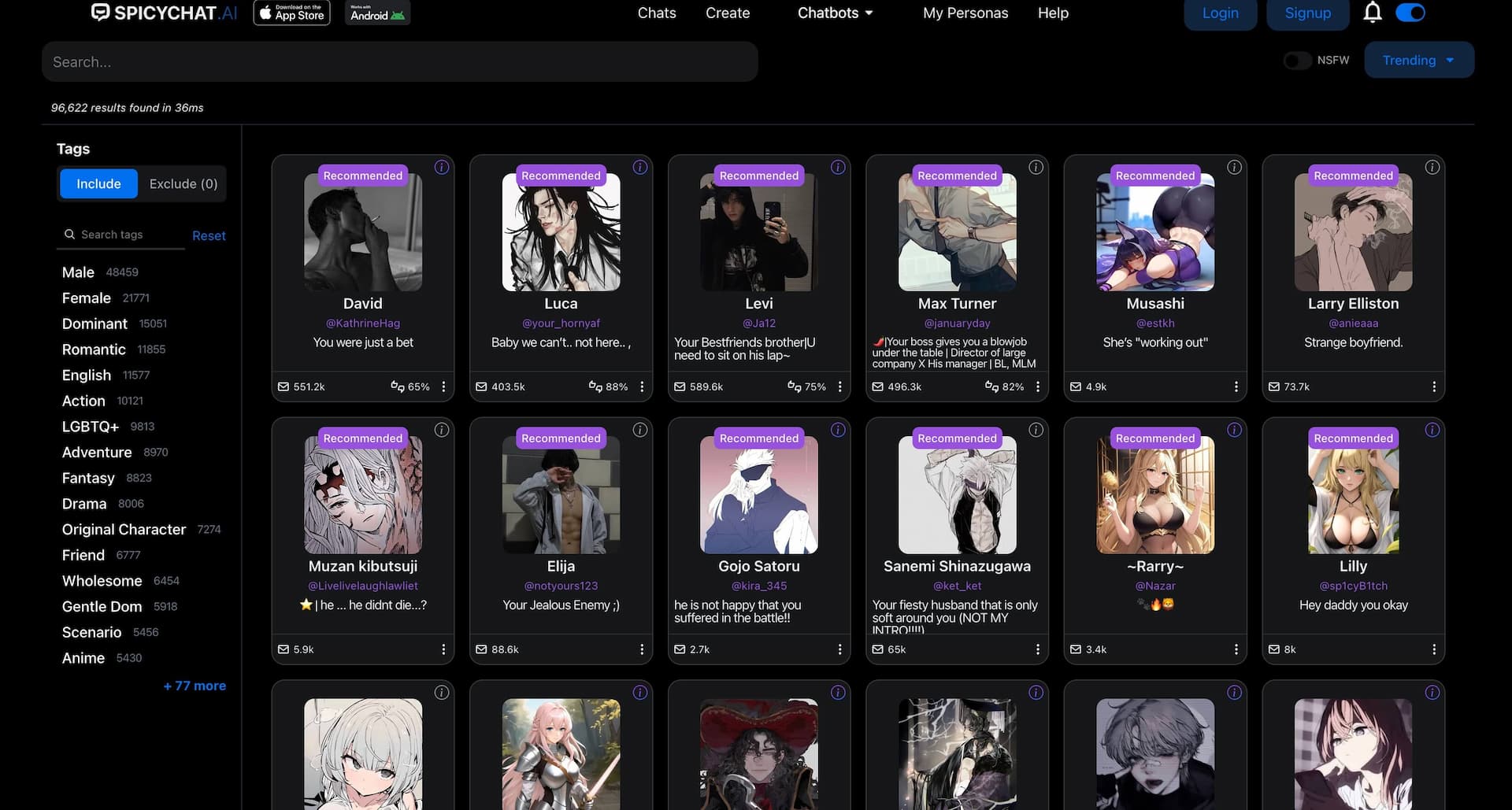Open three-dot menu on Lilly card

1434,649
